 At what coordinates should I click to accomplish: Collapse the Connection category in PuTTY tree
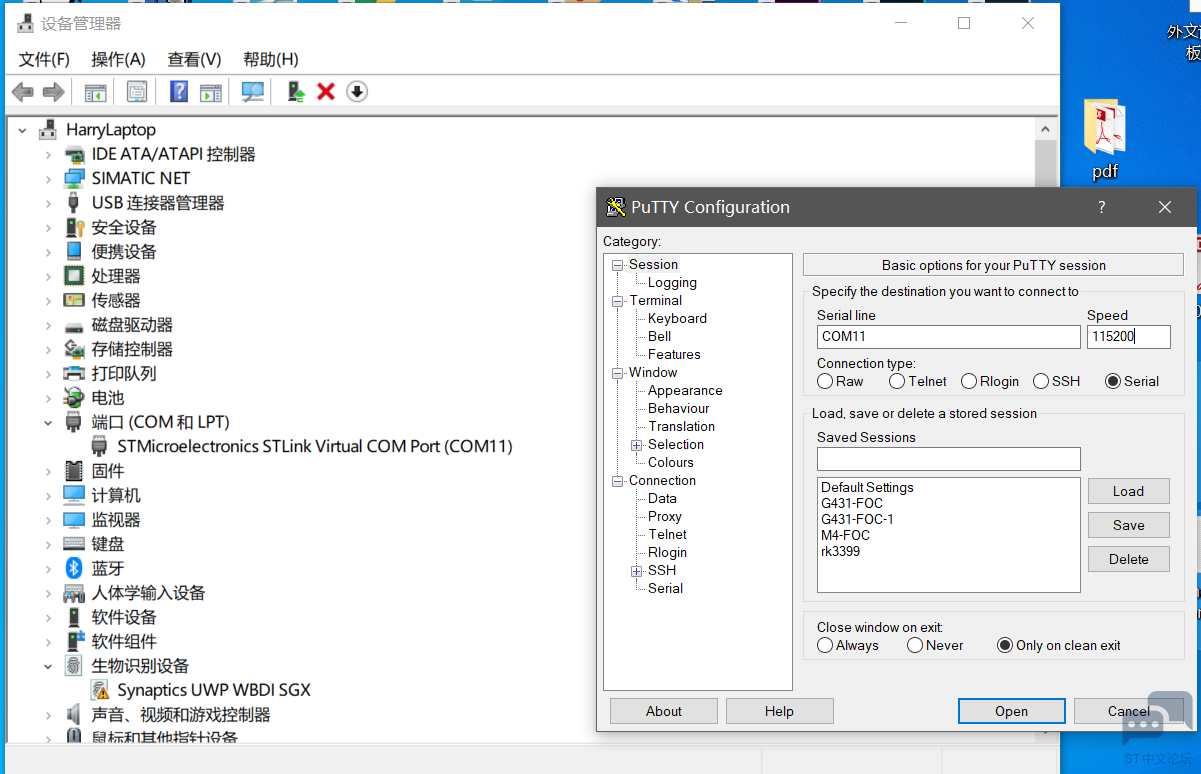pyautogui.click(x=618, y=481)
